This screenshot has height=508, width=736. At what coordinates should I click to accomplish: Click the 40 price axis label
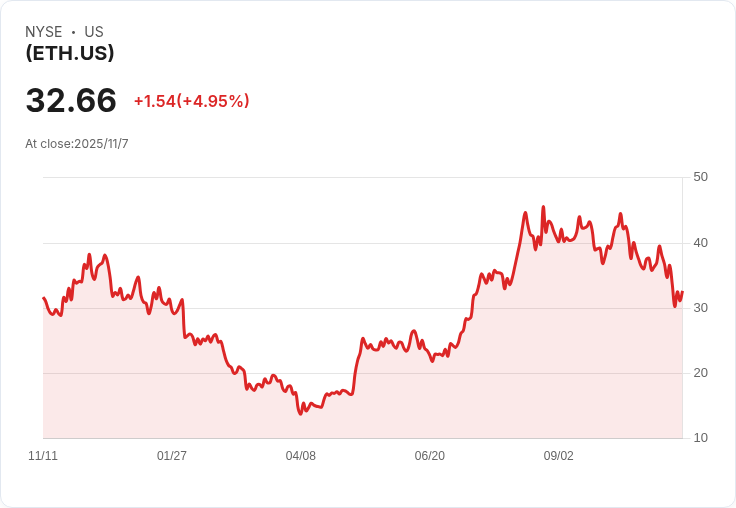point(700,243)
